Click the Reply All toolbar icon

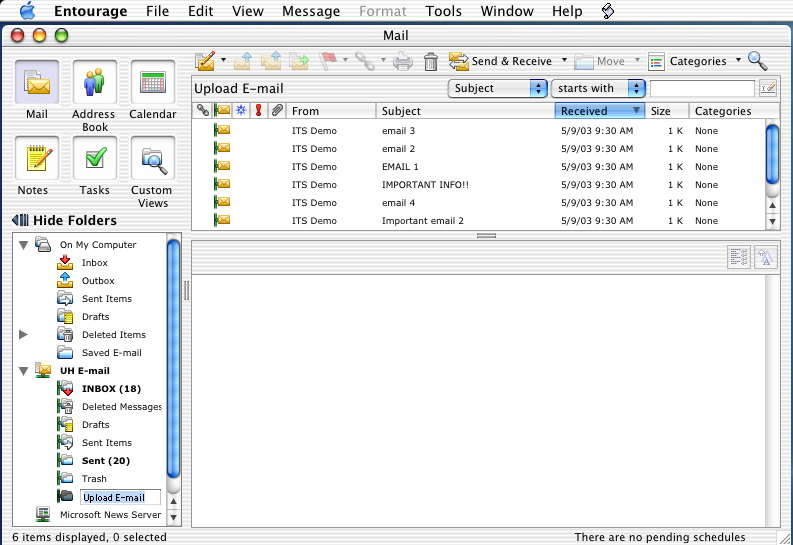coord(271,61)
